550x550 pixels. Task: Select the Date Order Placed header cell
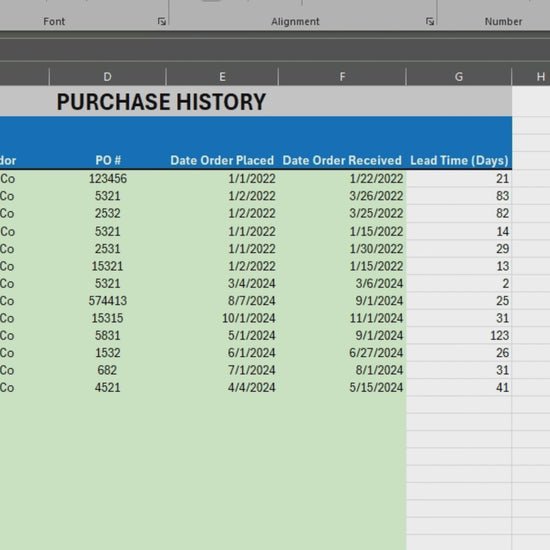coord(222,160)
